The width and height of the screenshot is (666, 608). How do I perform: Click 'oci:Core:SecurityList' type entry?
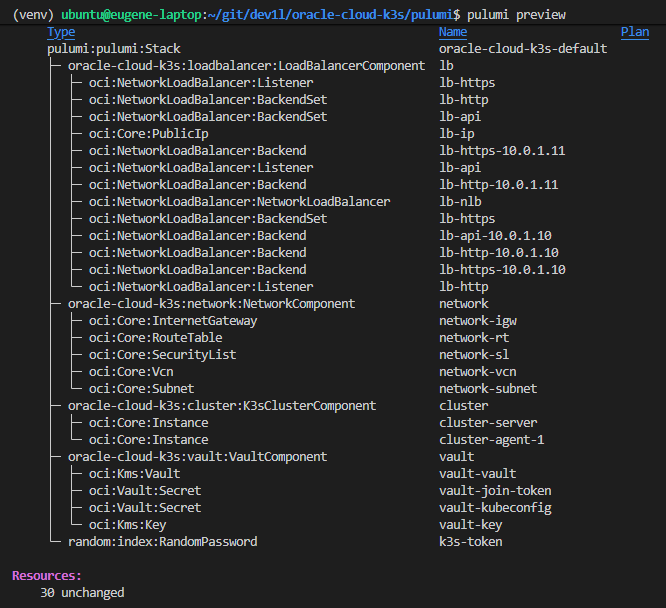[x=162, y=355]
